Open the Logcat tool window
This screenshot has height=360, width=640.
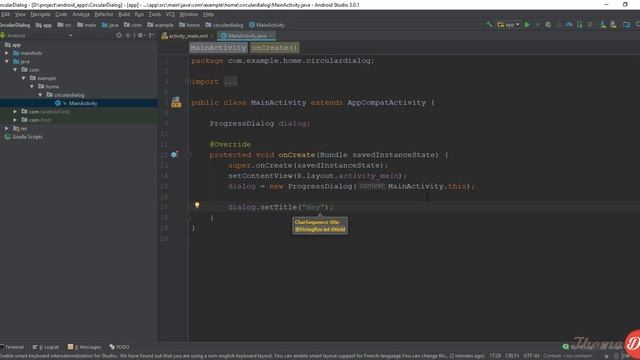pos(46,347)
